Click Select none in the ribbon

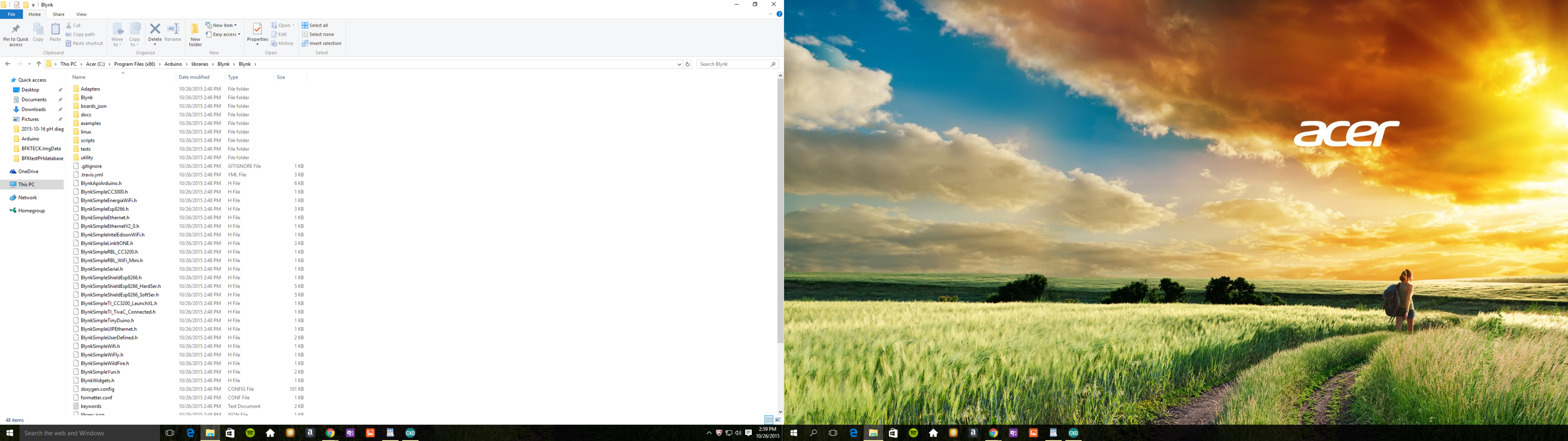pos(318,35)
